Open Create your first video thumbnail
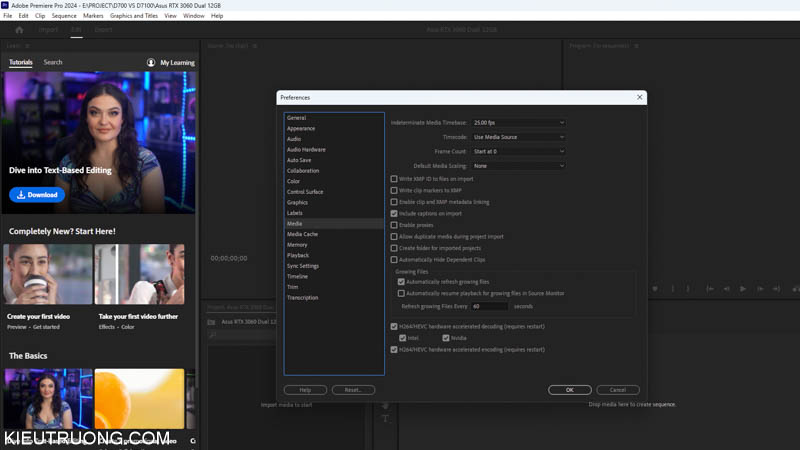 (48, 274)
